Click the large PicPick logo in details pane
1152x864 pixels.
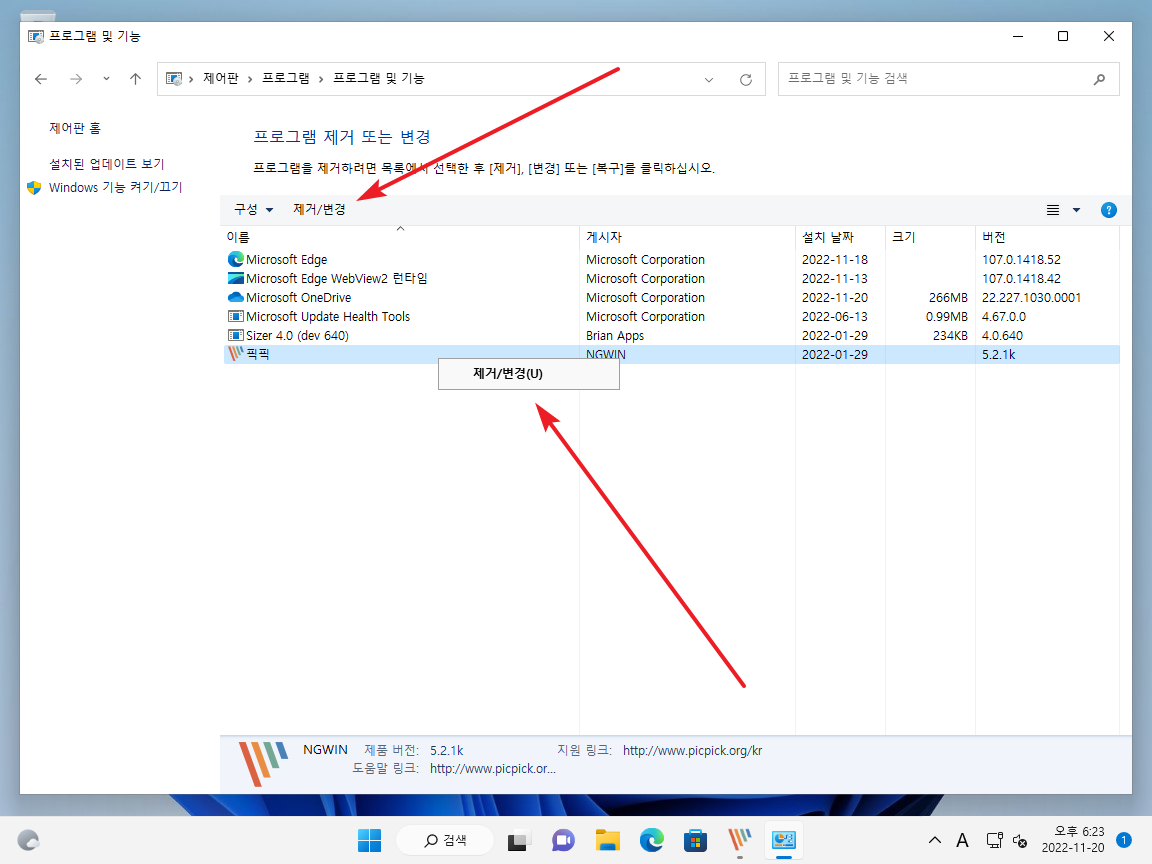[262, 764]
